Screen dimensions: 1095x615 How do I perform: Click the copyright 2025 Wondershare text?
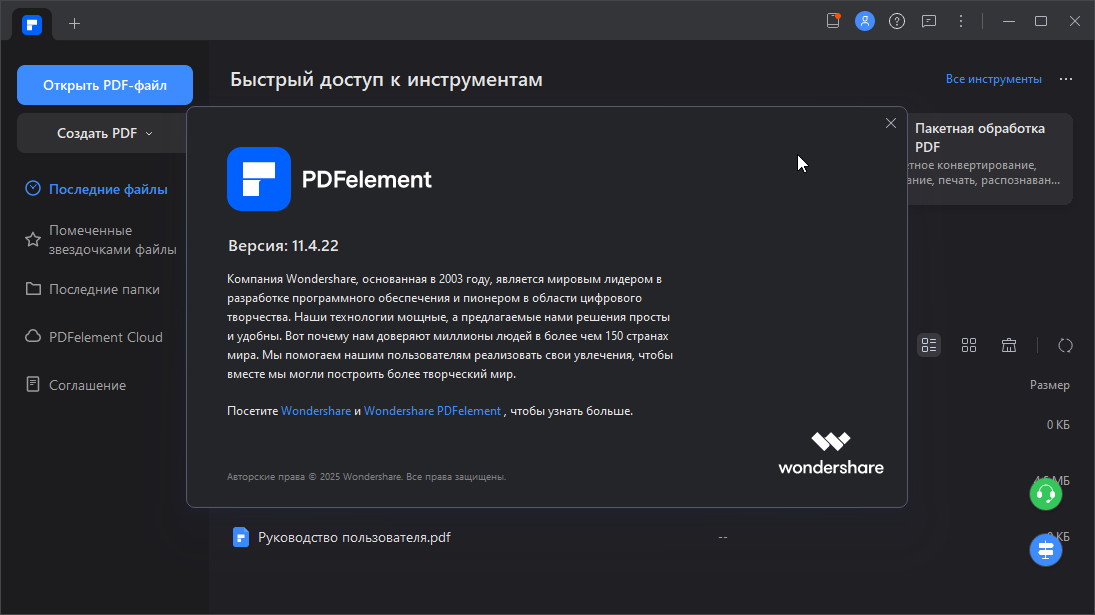click(x=367, y=477)
